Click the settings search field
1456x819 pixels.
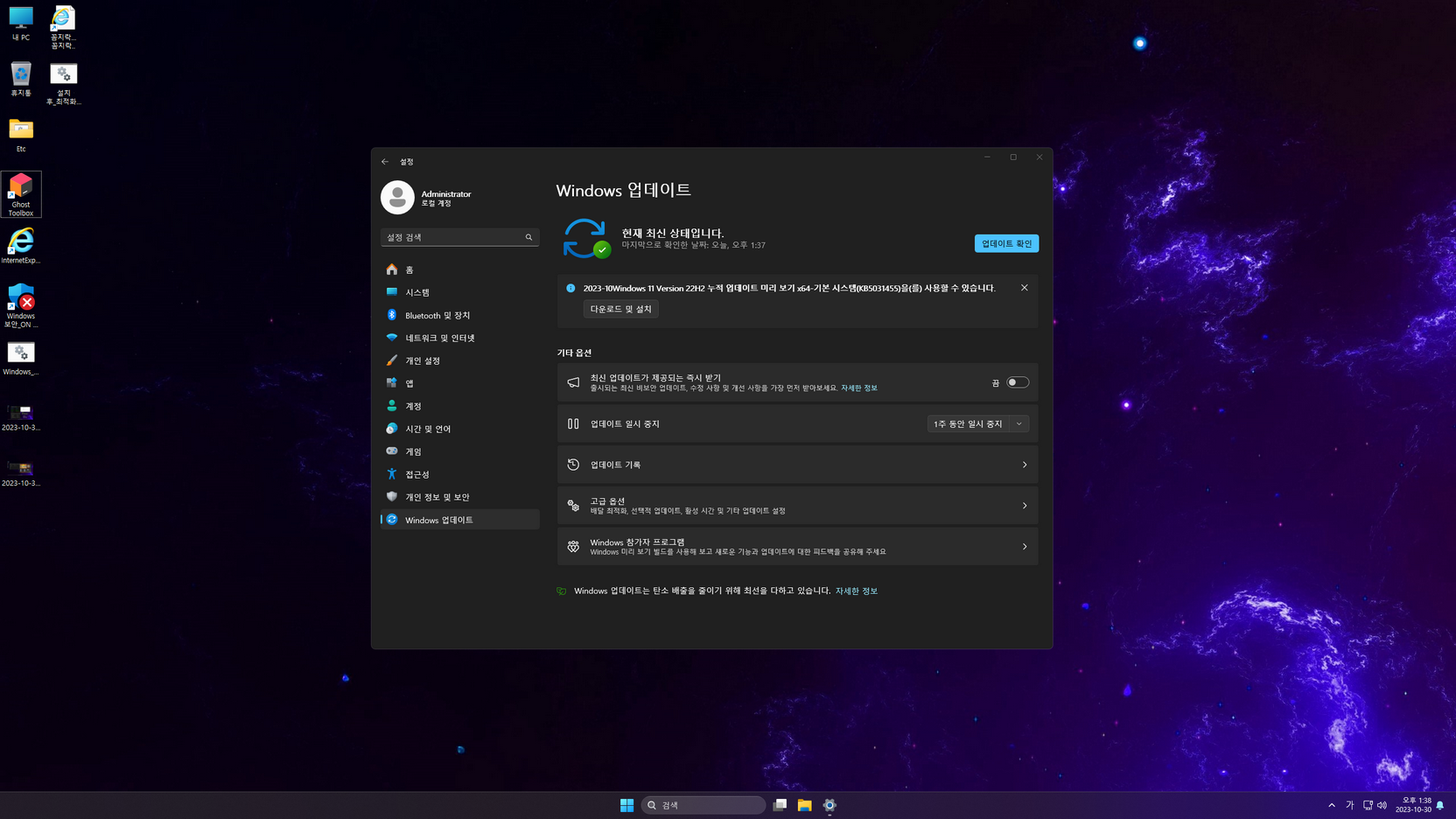(x=459, y=237)
